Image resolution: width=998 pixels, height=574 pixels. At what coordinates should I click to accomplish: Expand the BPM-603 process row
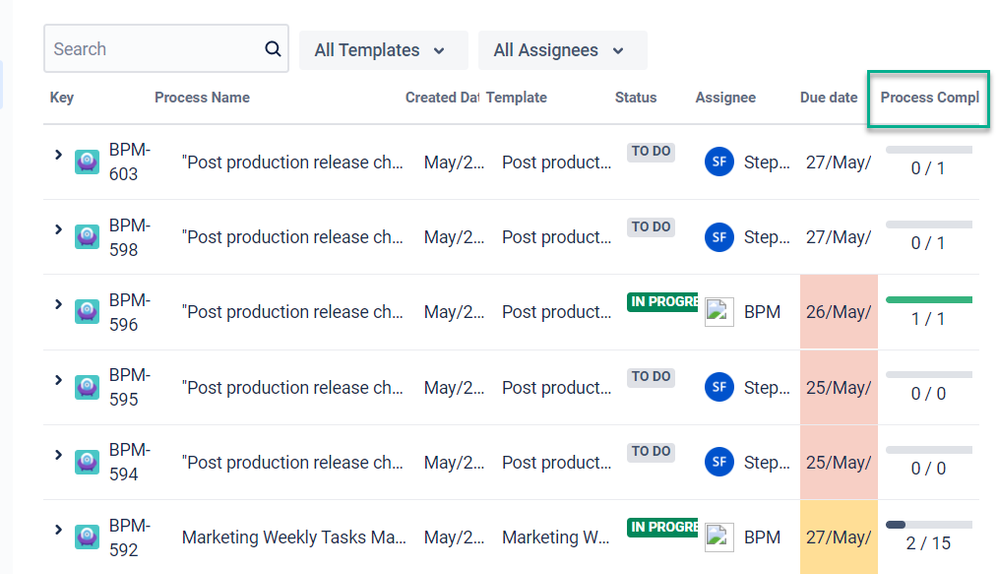pyautogui.click(x=59, y=155)
